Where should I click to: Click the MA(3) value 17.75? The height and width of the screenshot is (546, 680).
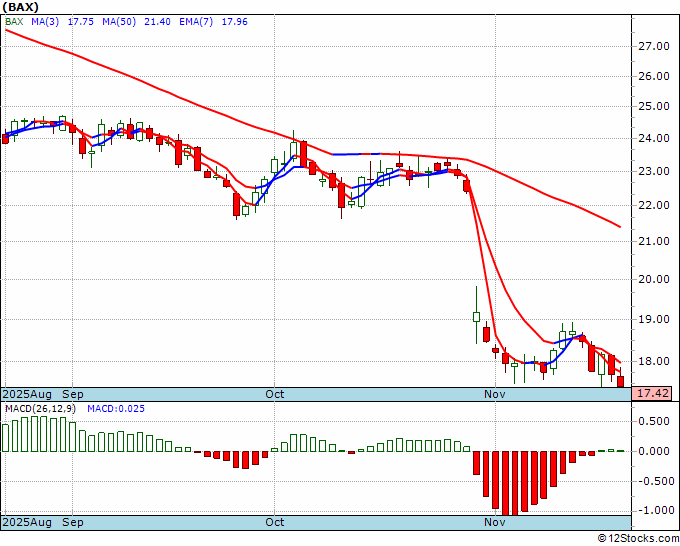pos(81,22)
